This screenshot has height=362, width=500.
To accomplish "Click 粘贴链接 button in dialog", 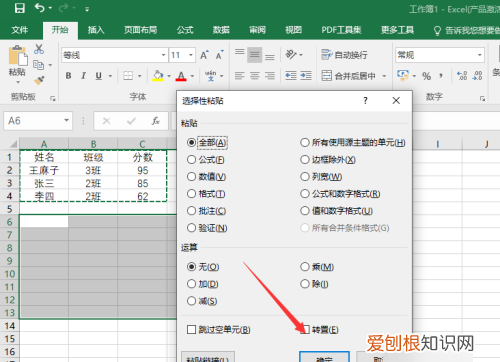I will (x=208, y=356).
